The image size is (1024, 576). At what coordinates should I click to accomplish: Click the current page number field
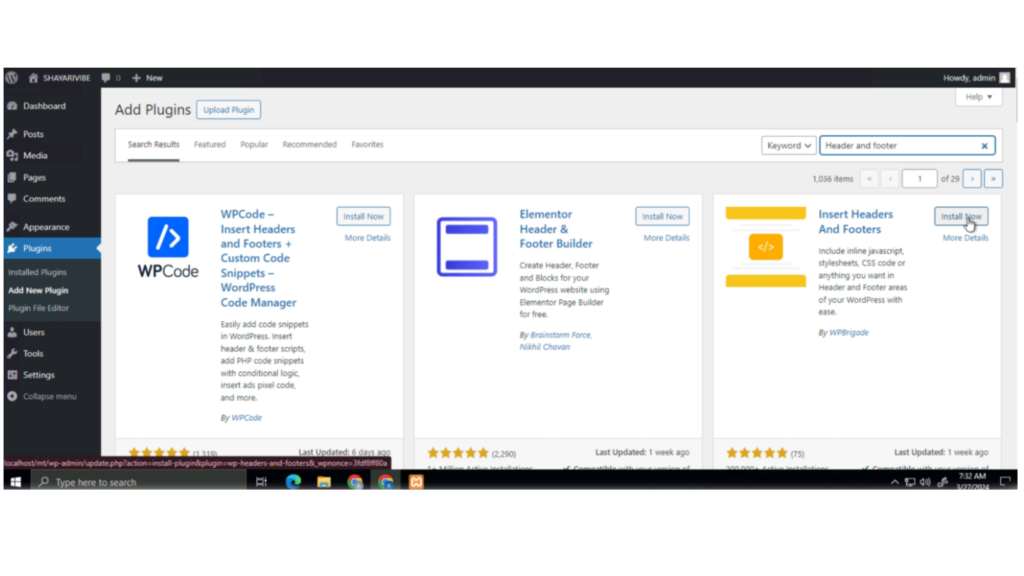pos(919,179)
